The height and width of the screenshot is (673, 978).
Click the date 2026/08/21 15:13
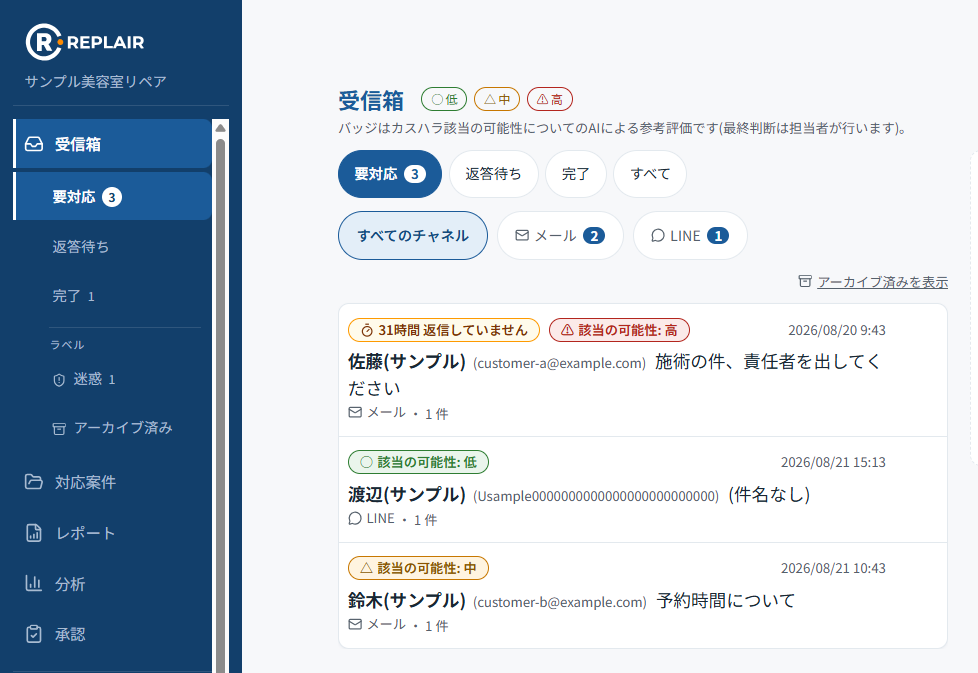pos(833,462)
